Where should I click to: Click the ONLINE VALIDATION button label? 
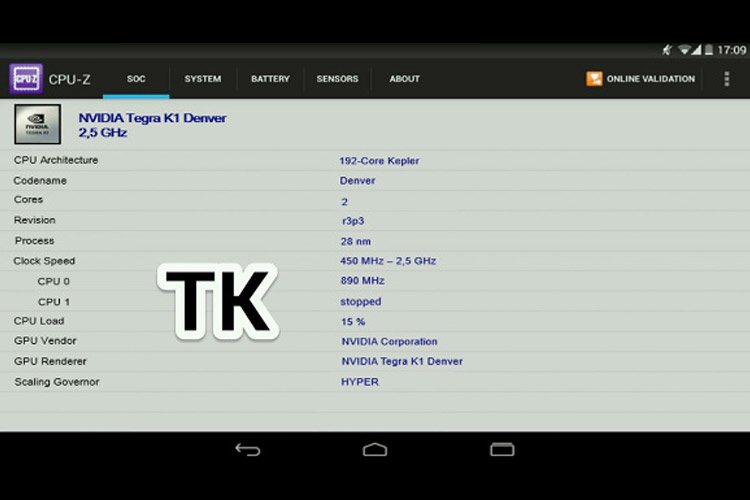pos(651,79)
